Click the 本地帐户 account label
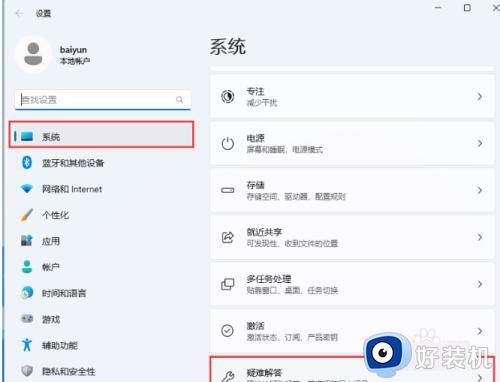 click(75, 61)
